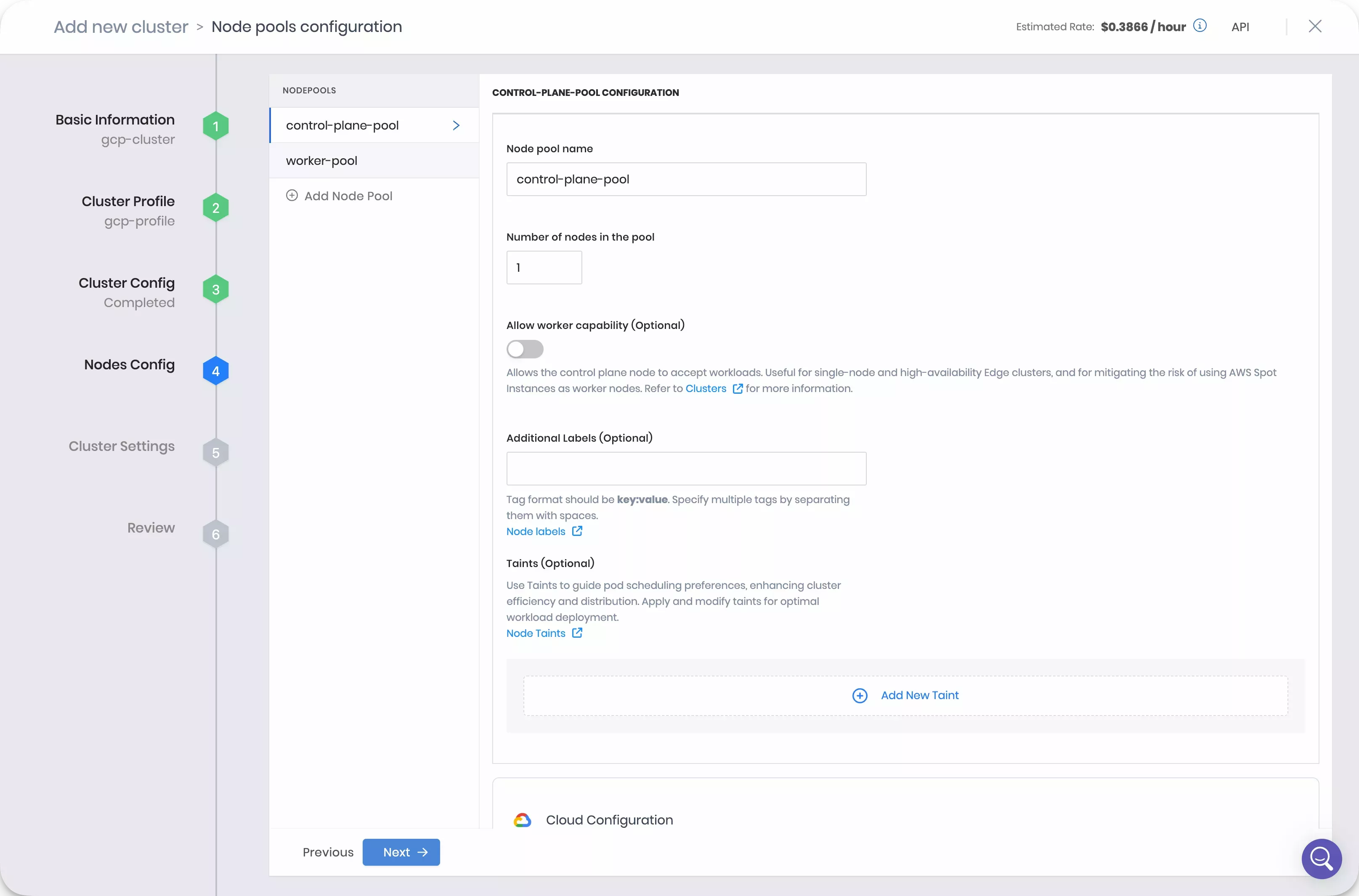This screenshot has width=1359, height=896.
Task: Click the Next button
Action: 401,852
